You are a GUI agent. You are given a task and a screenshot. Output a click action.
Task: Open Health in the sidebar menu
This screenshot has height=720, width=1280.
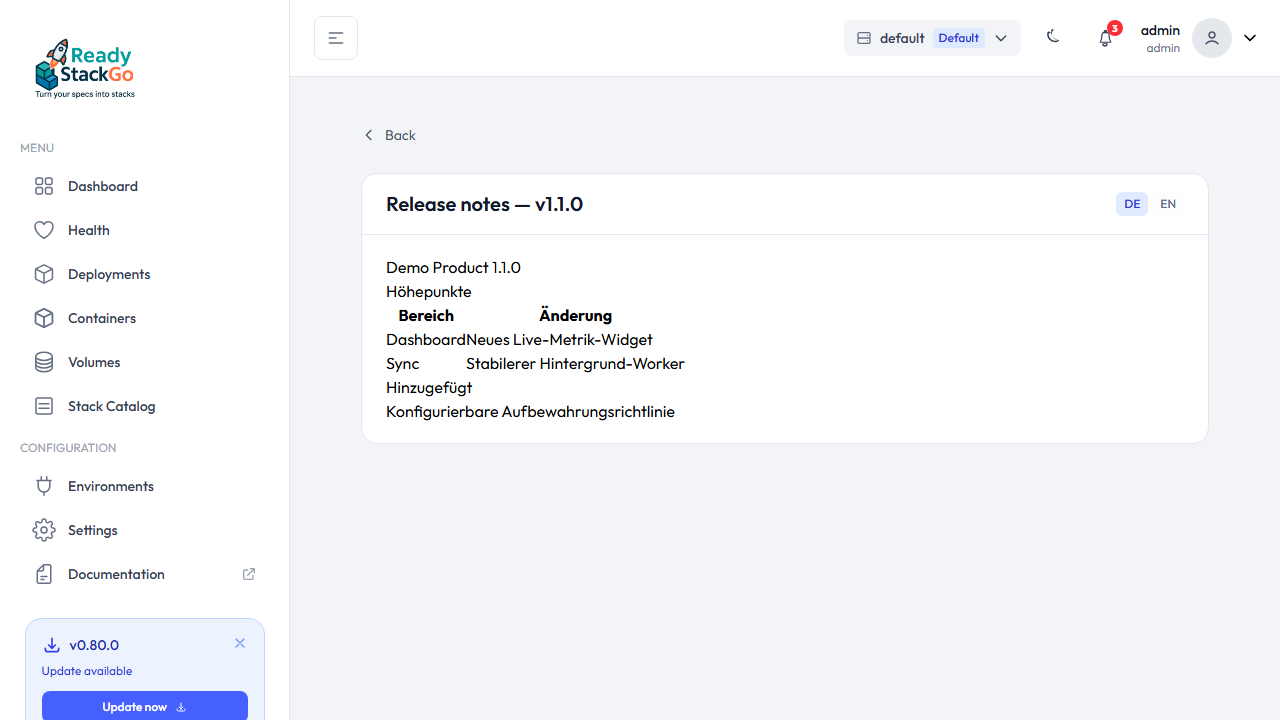(145, 230)
